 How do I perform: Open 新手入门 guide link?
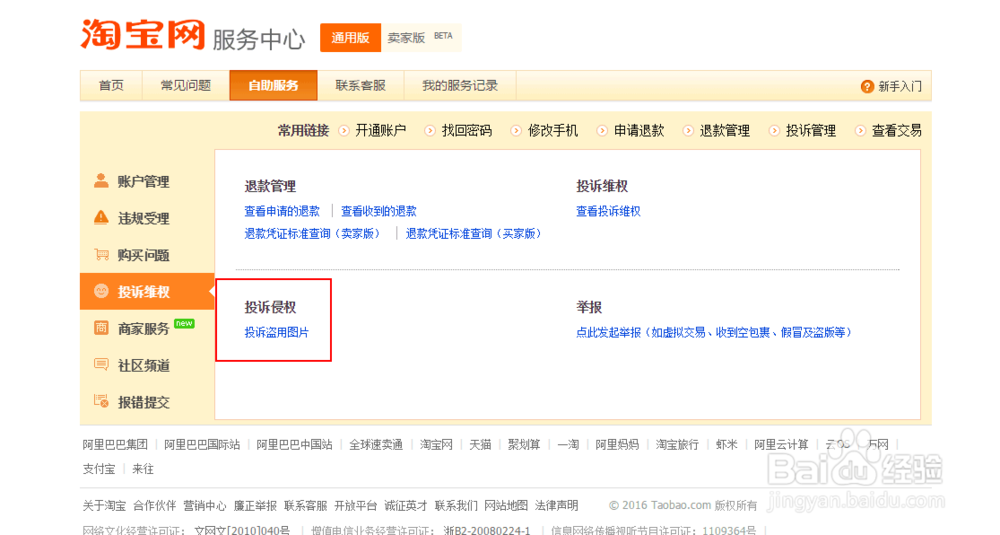pos(900,86)
